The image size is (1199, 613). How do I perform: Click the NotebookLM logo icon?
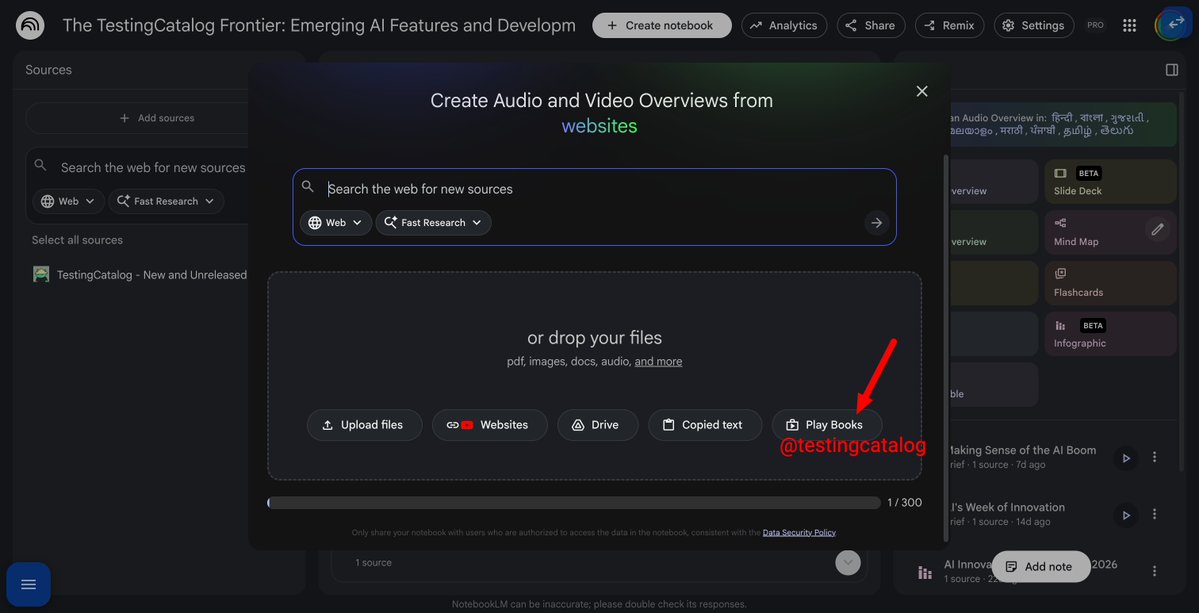pyautogui.click(x=30, y=25)
